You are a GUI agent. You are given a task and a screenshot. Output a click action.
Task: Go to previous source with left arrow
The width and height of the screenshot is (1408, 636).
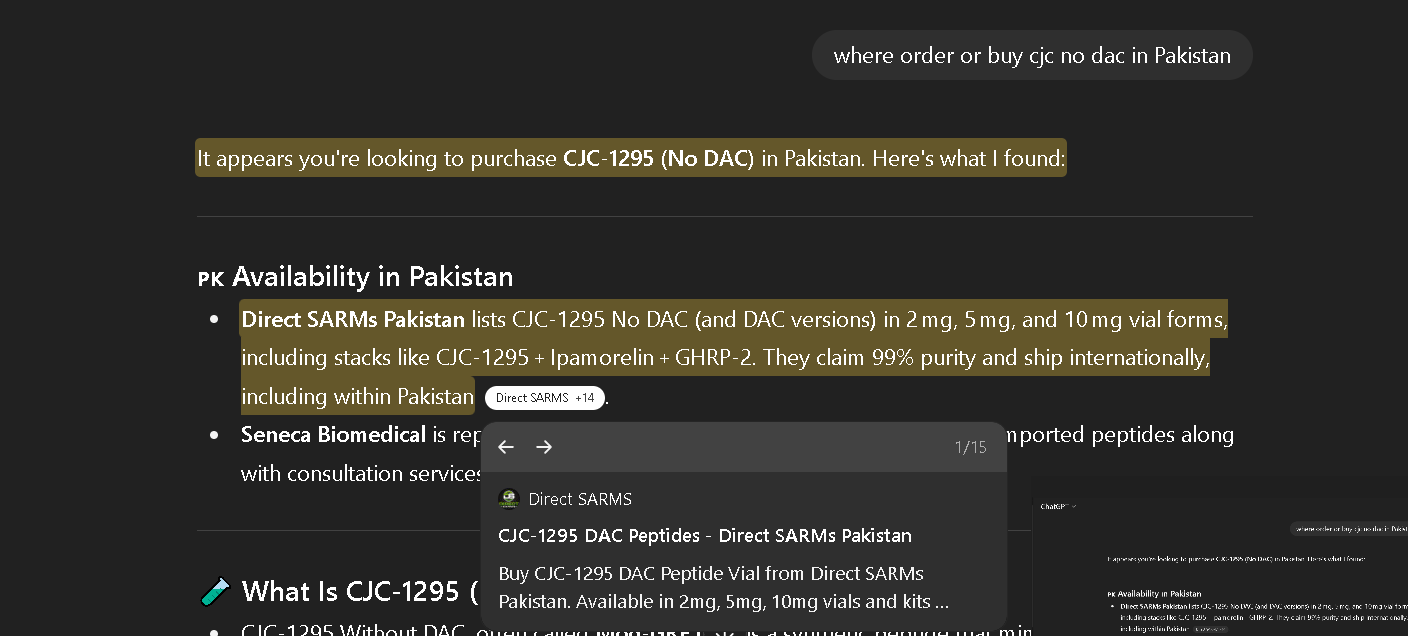506,447
